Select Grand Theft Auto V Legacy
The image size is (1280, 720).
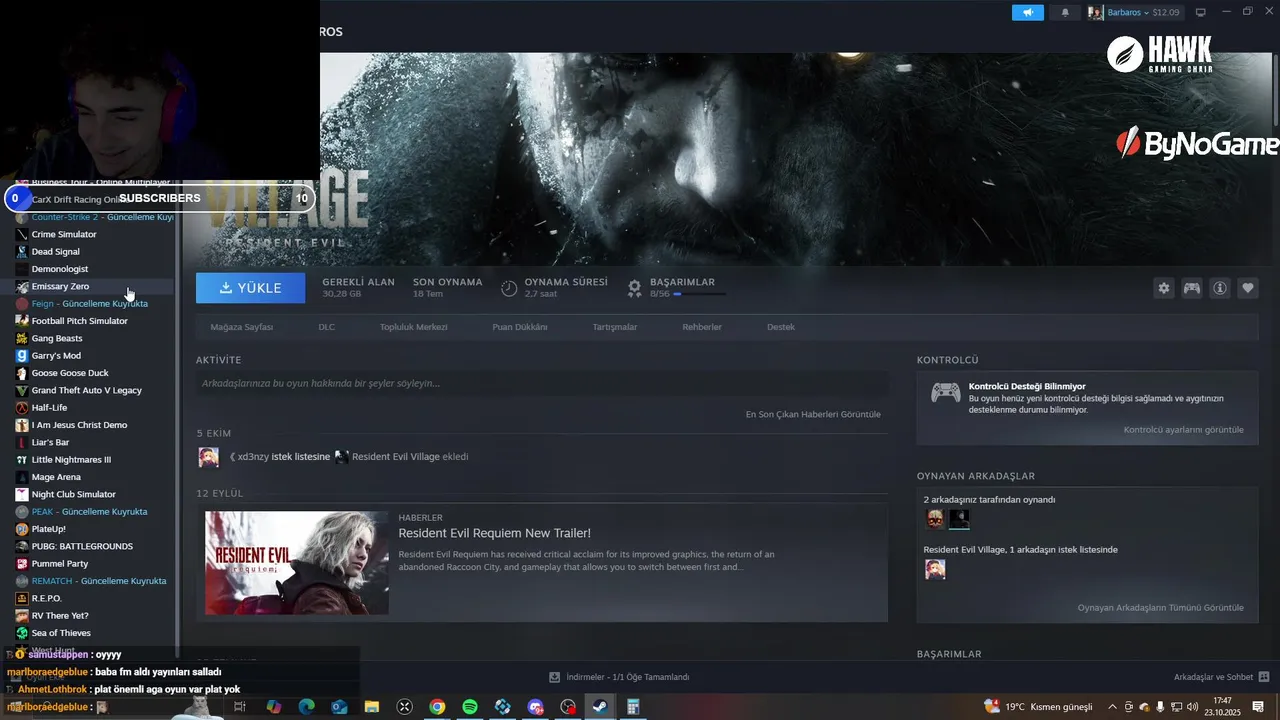[x=86, y=390]
